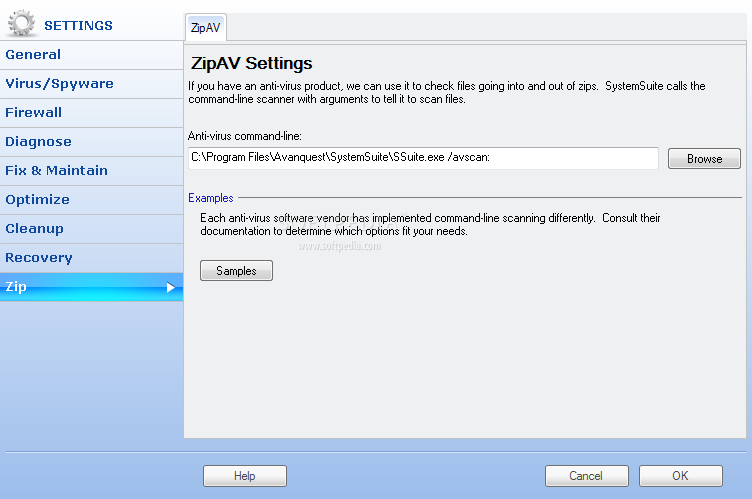Click the white arrow on Zip row
The width and height of the screenshot is (752, 499).
click(x=170, y=287)
